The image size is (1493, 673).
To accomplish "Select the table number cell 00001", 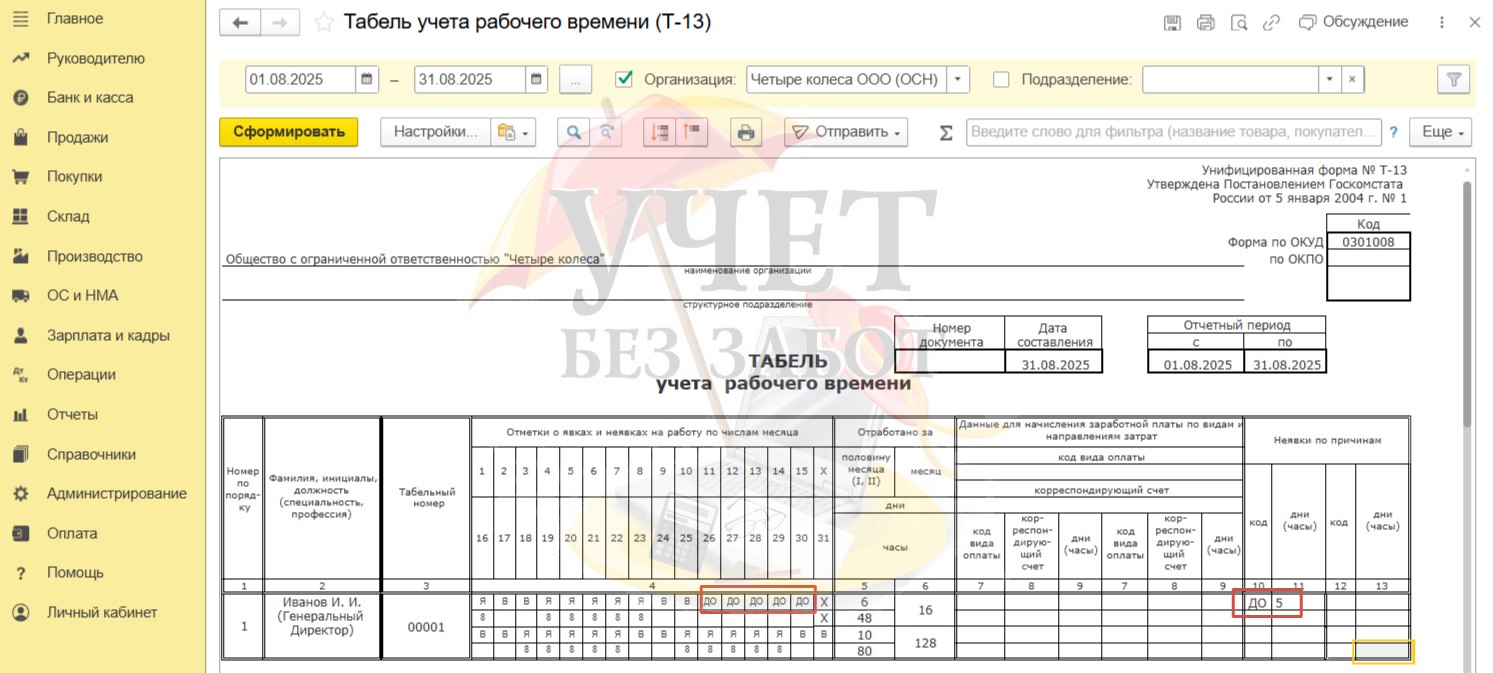I will tap(426, 626).
